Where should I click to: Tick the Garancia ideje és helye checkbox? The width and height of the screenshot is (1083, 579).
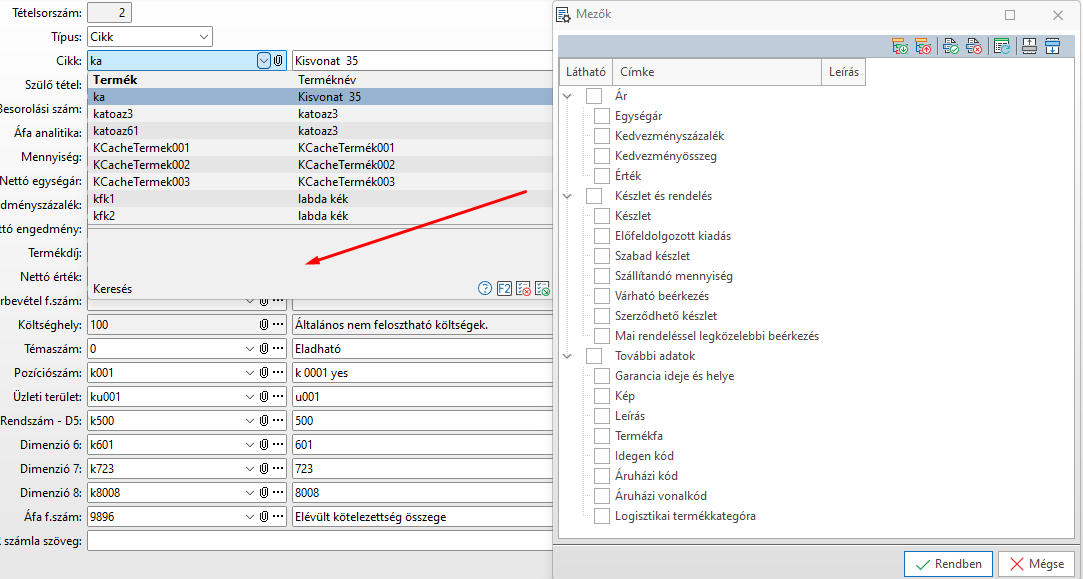pos(602,376)
